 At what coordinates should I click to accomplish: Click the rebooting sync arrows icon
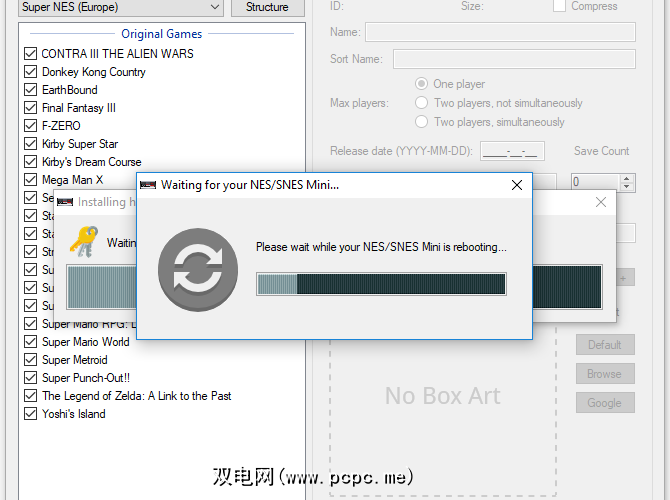coord(198,270)
